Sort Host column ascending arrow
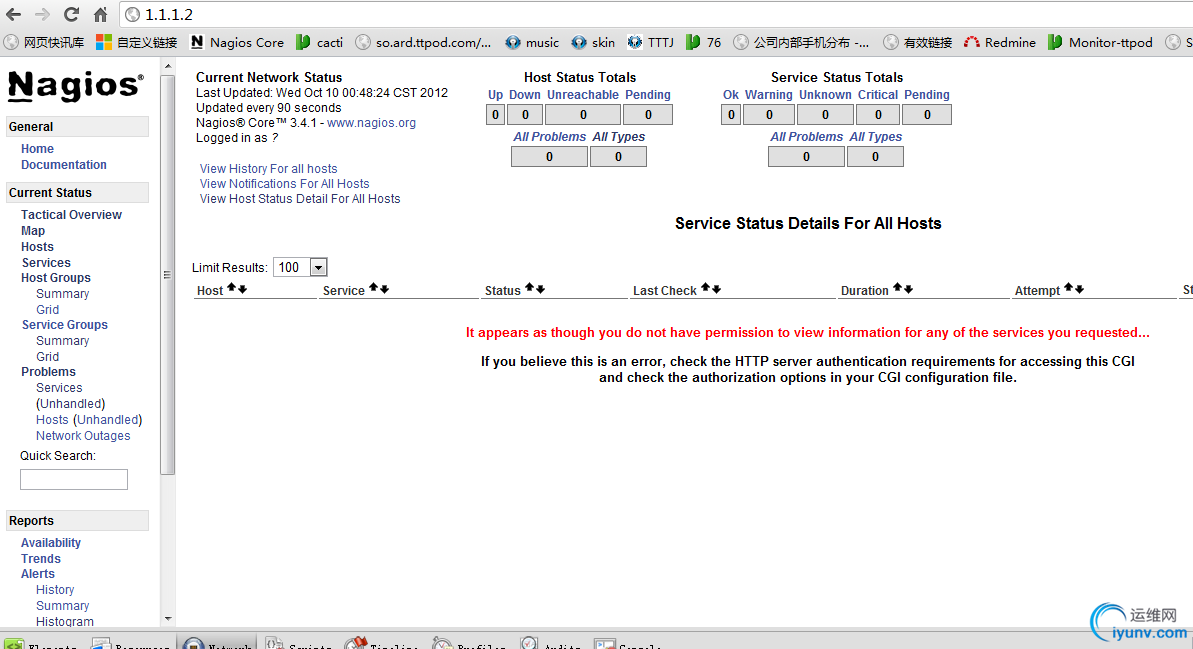 coord(232,288)
